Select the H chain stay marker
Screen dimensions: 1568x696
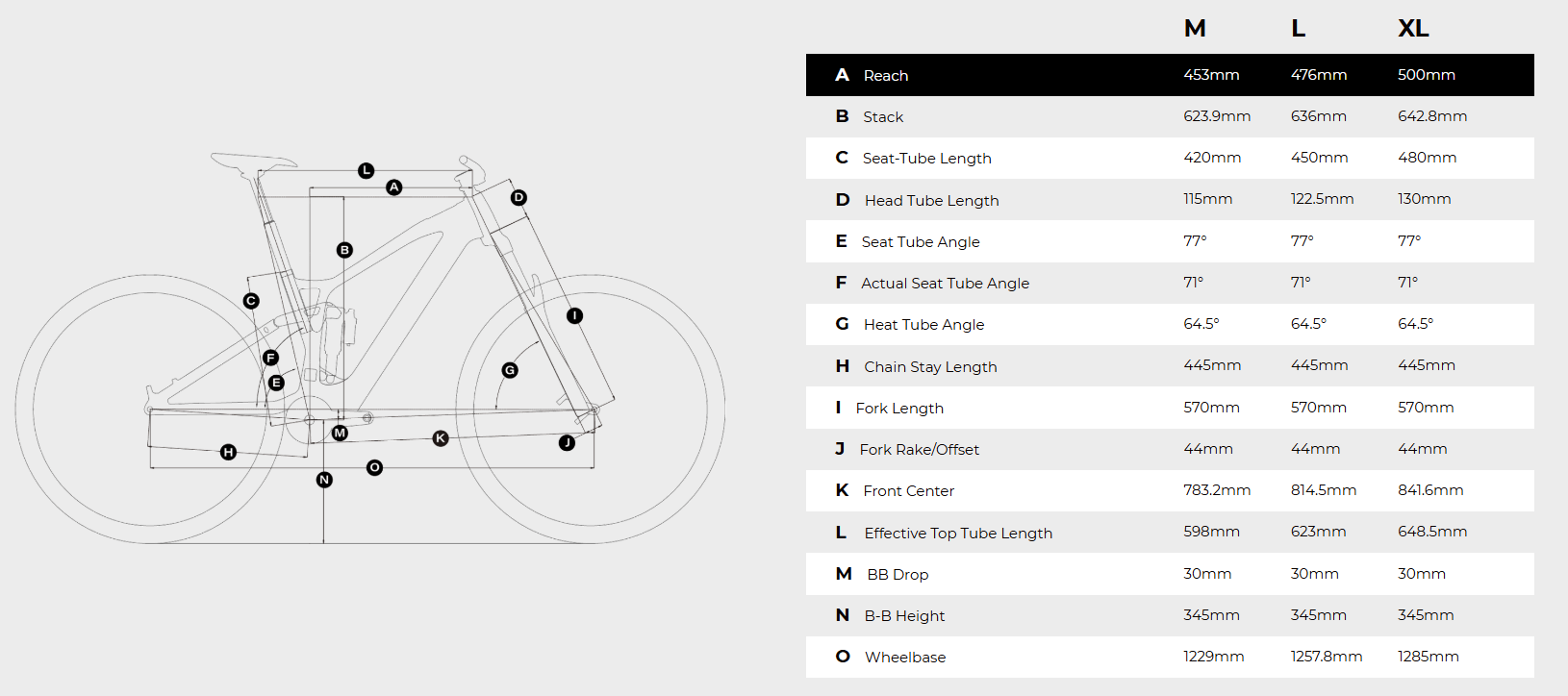tap(228, 452)
